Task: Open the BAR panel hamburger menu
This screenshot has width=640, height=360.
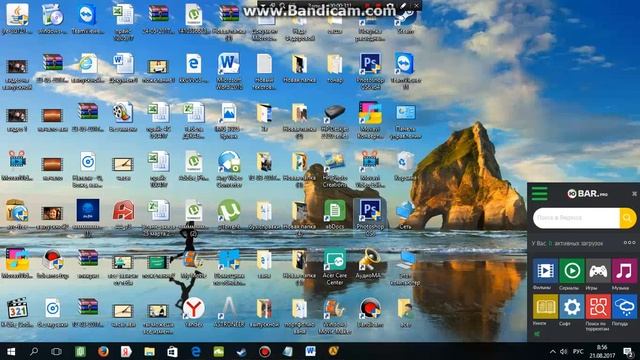Action: (x=540, y=193)
